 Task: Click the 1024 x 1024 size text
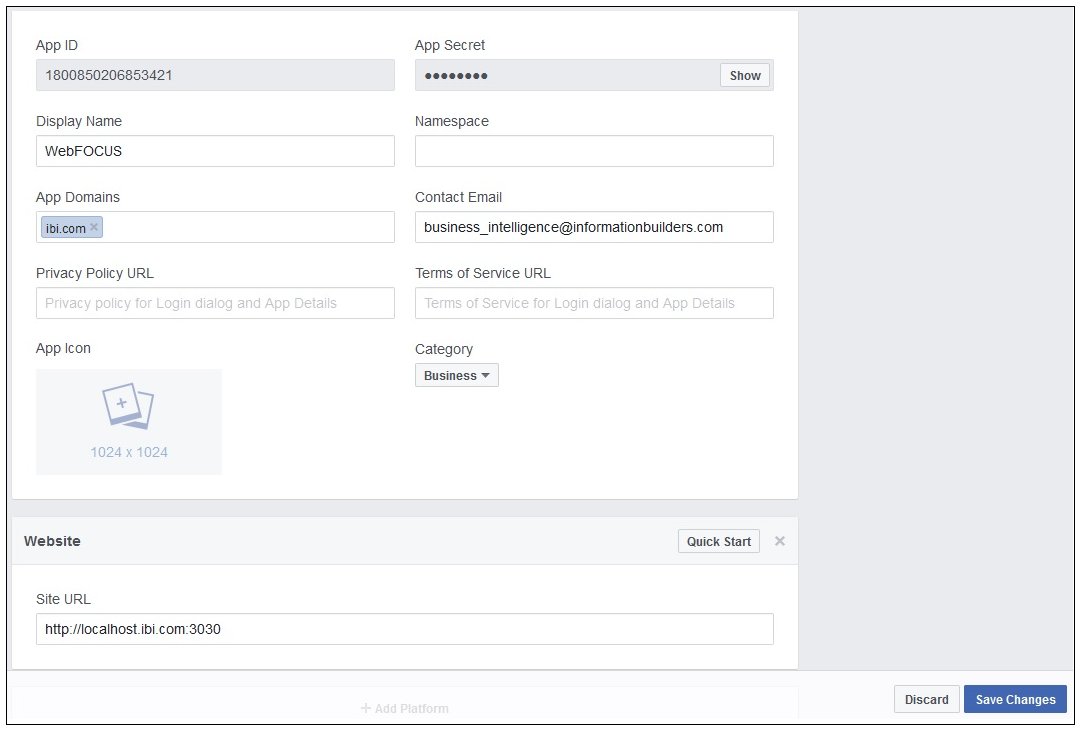click(129, 452)
